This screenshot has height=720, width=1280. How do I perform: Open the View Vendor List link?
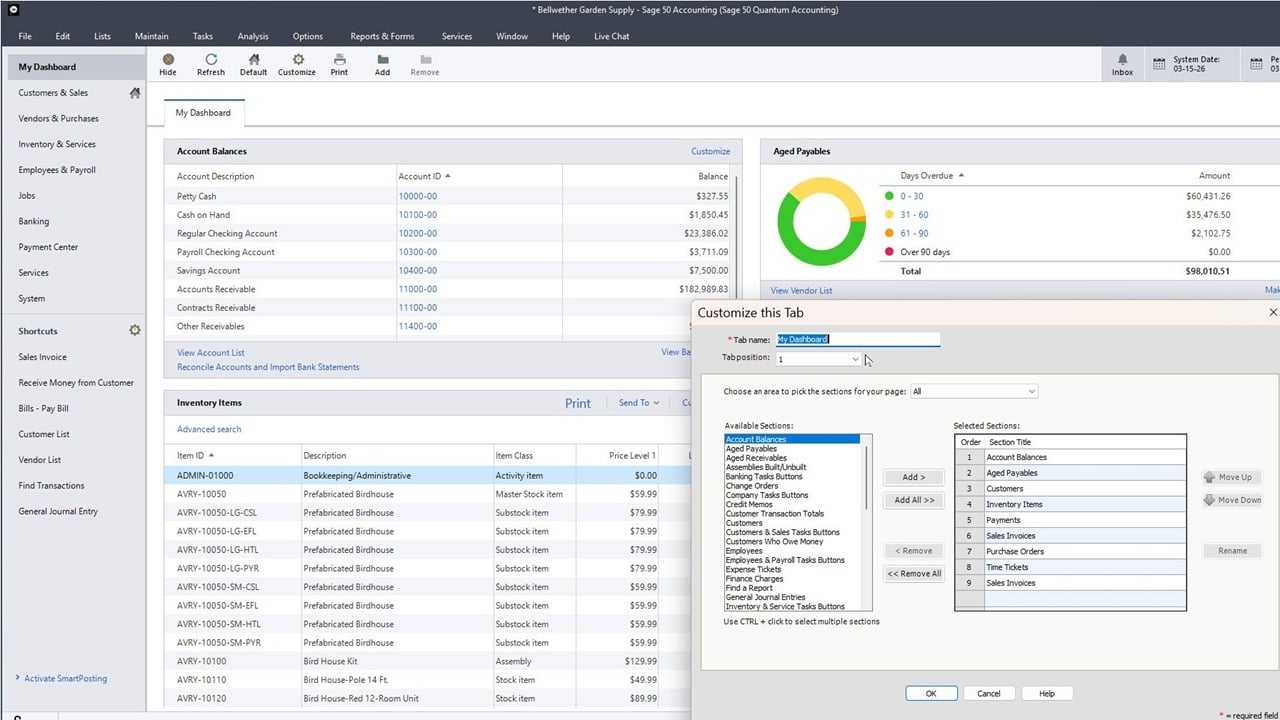(801, 291)
